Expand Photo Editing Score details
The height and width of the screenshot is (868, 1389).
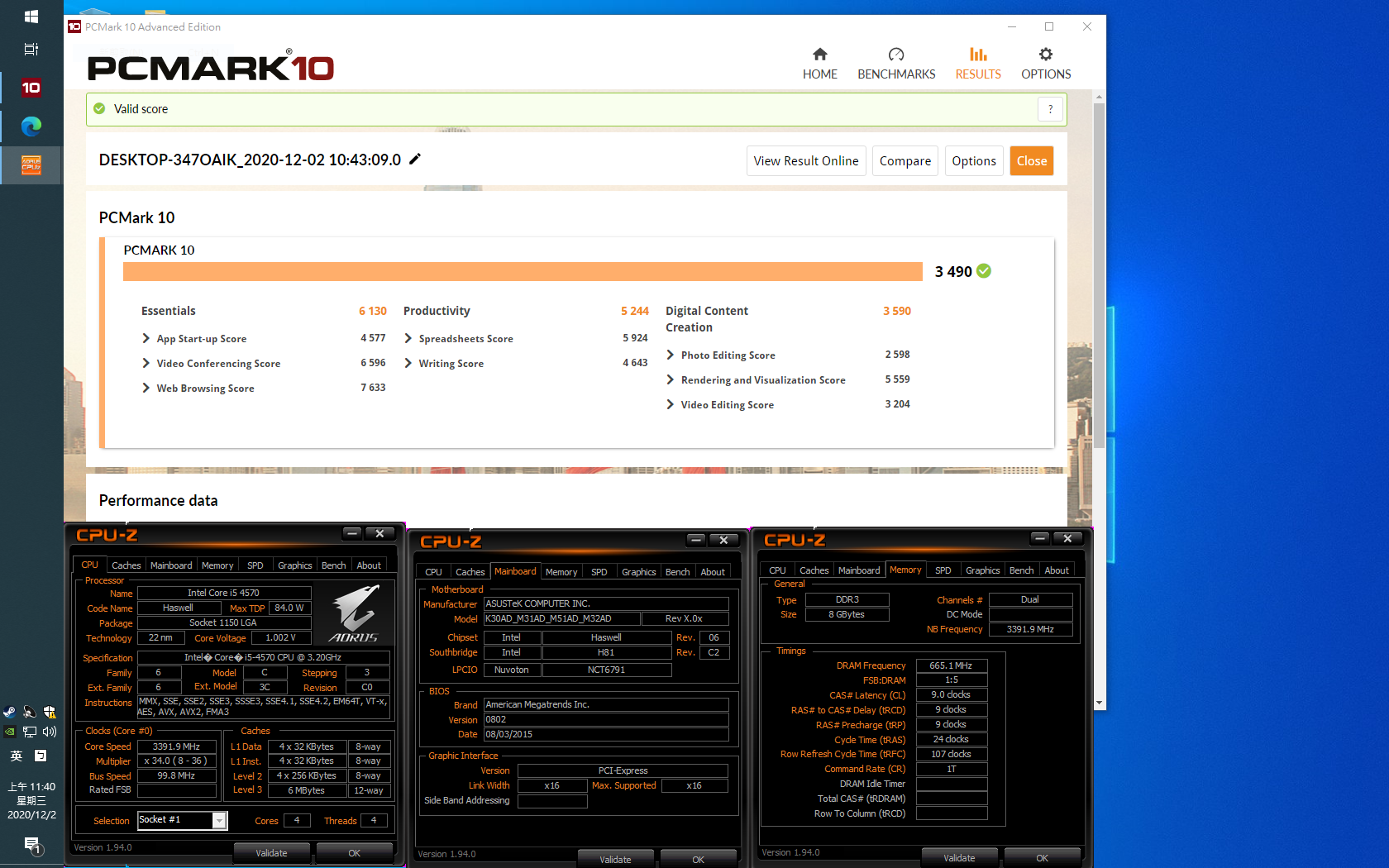(671, 355)
